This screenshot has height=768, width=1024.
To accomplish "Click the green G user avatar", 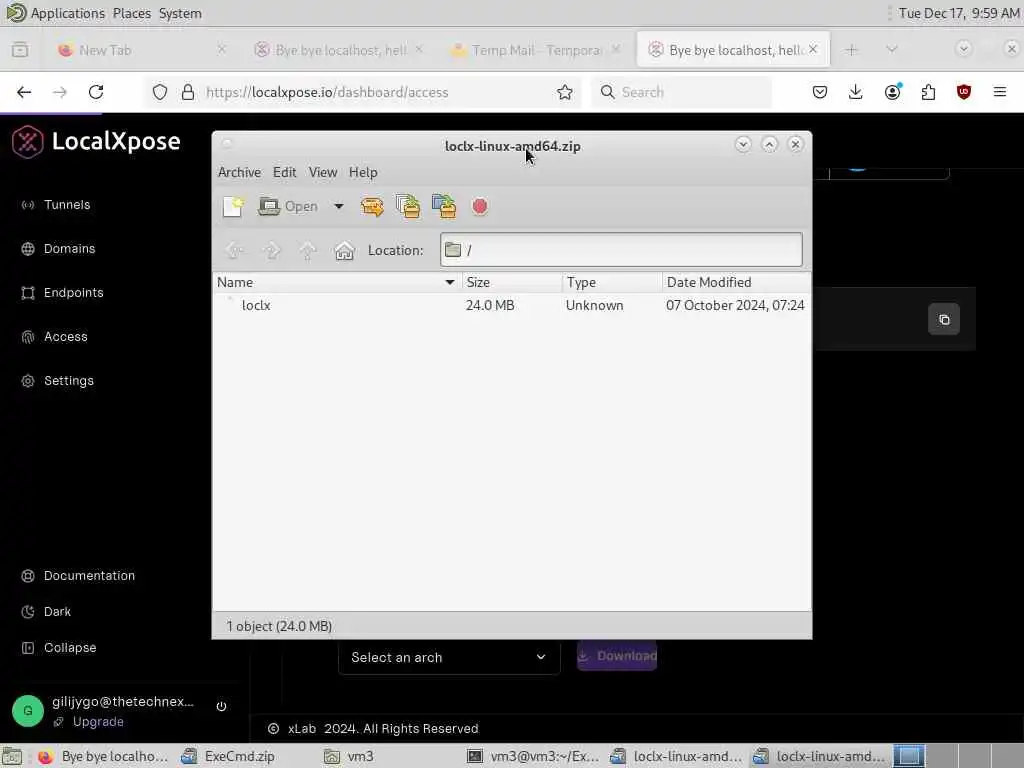I will 27,711.
